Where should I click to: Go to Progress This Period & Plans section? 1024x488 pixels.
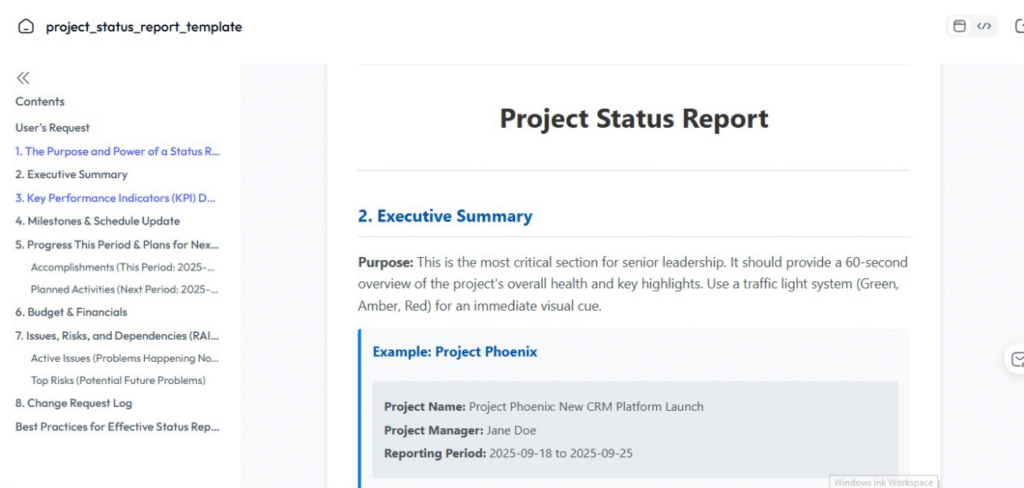pos(116,244)
